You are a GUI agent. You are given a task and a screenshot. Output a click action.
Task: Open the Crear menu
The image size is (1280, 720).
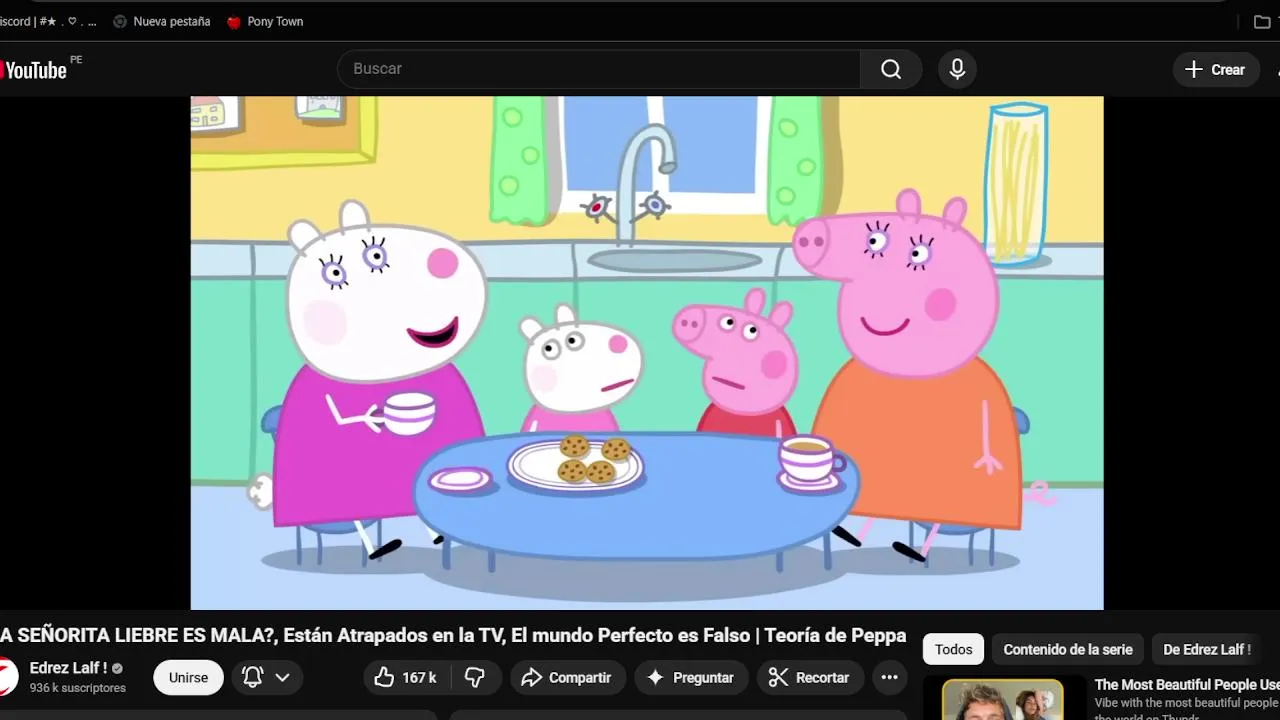click(1215, 69)
